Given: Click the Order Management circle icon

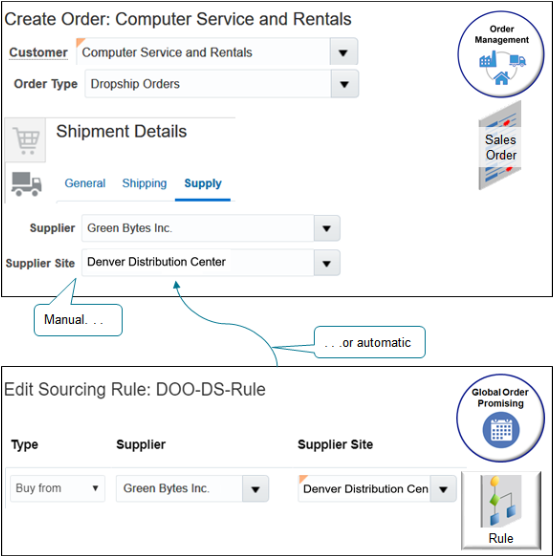Looking at the screenshot, I should pyautogui.click(x=501, y=54).
